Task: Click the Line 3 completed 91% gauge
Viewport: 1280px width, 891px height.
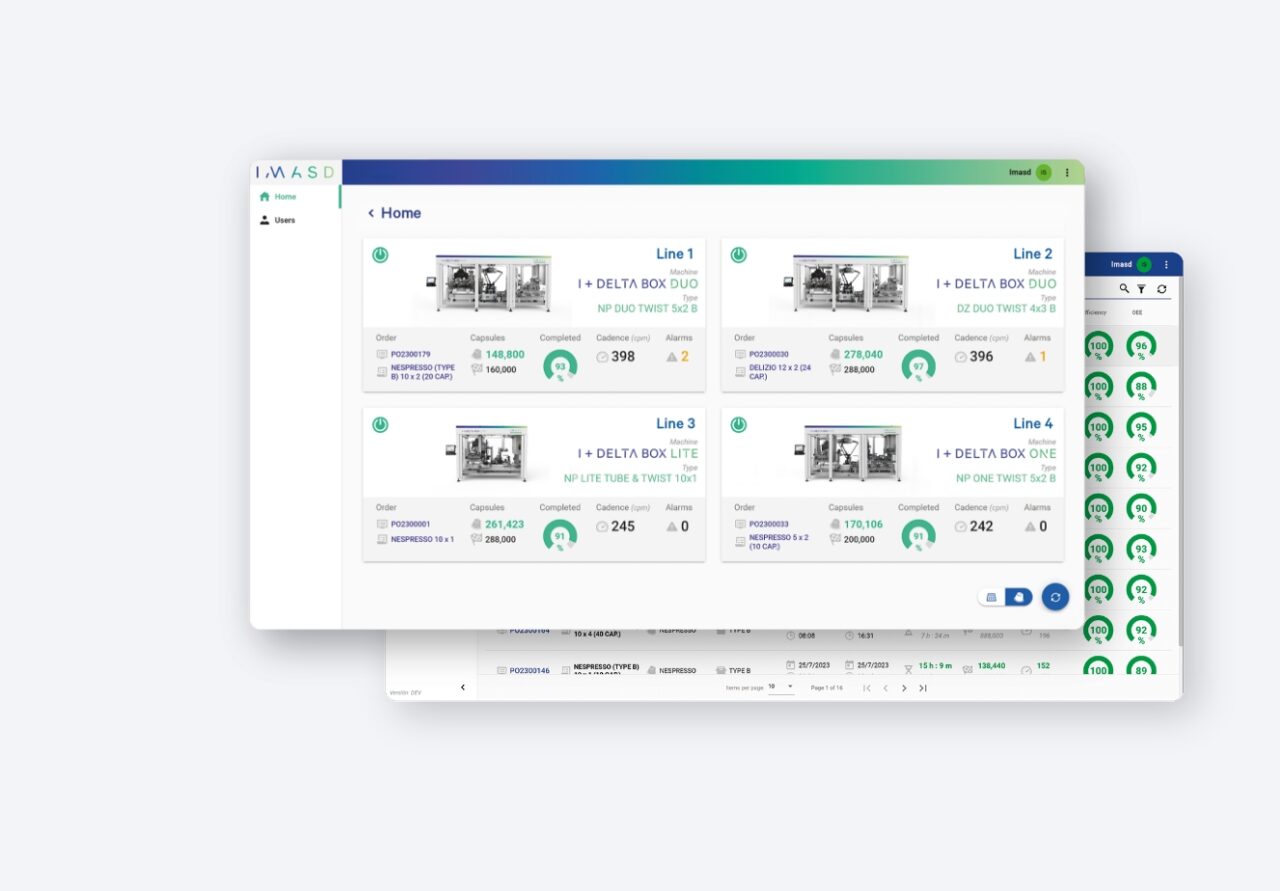Action: click(560, 536)
